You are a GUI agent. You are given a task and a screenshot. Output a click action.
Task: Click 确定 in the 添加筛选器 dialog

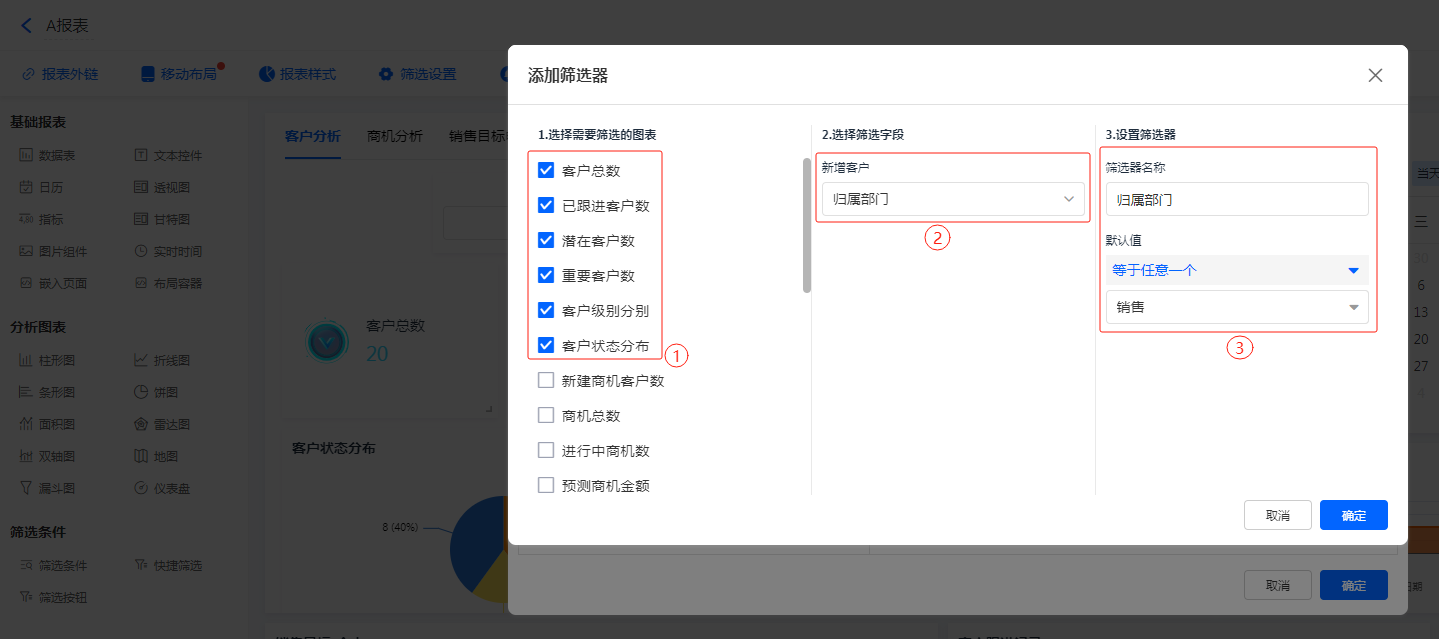point(1353,515)
